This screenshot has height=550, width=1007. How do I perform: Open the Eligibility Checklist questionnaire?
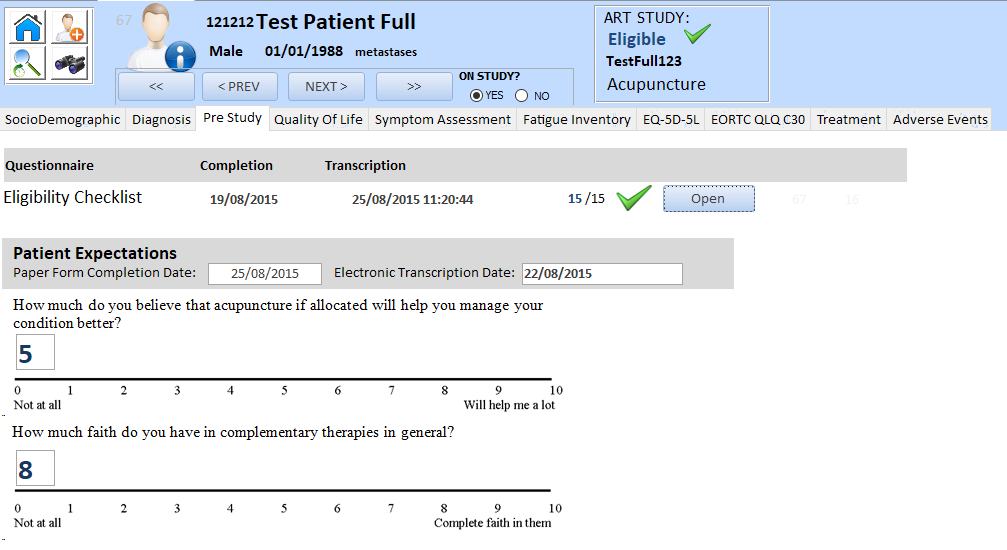coord(708,199)
